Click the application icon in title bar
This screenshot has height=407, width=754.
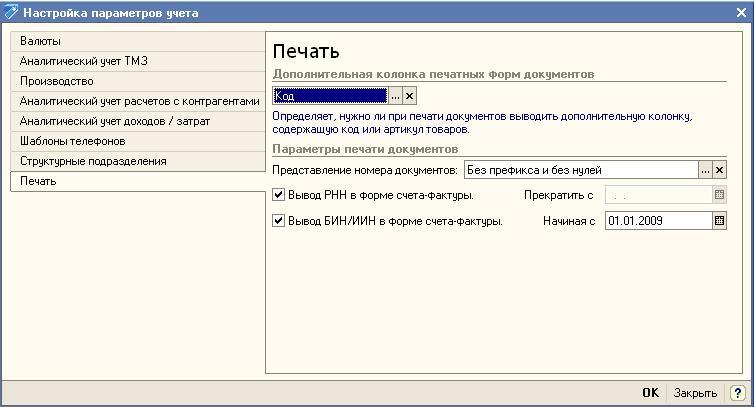[x=11, y=13]
